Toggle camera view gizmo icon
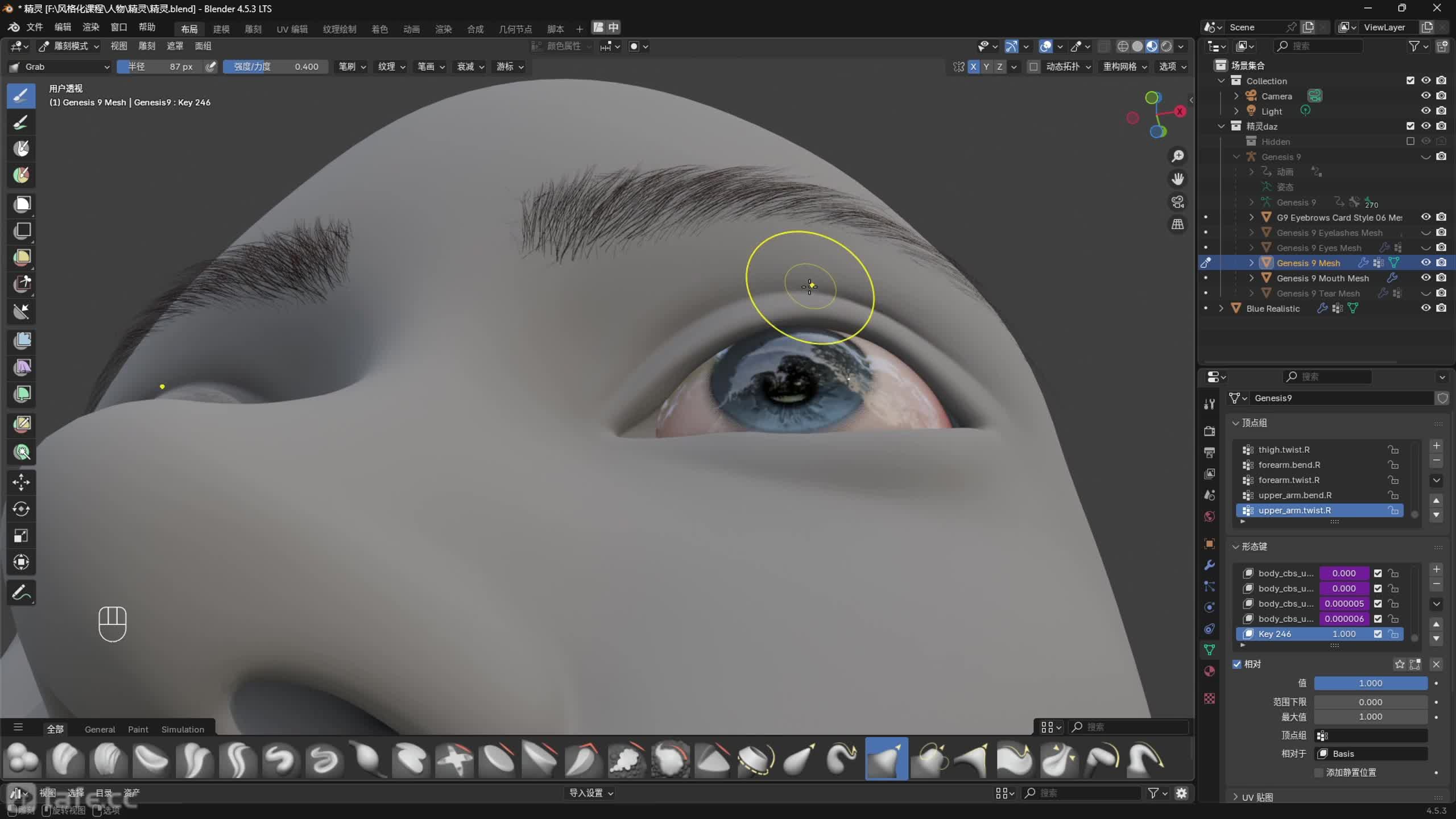Viewport: 1456px width, 819px height. (x=1178, y=202)
